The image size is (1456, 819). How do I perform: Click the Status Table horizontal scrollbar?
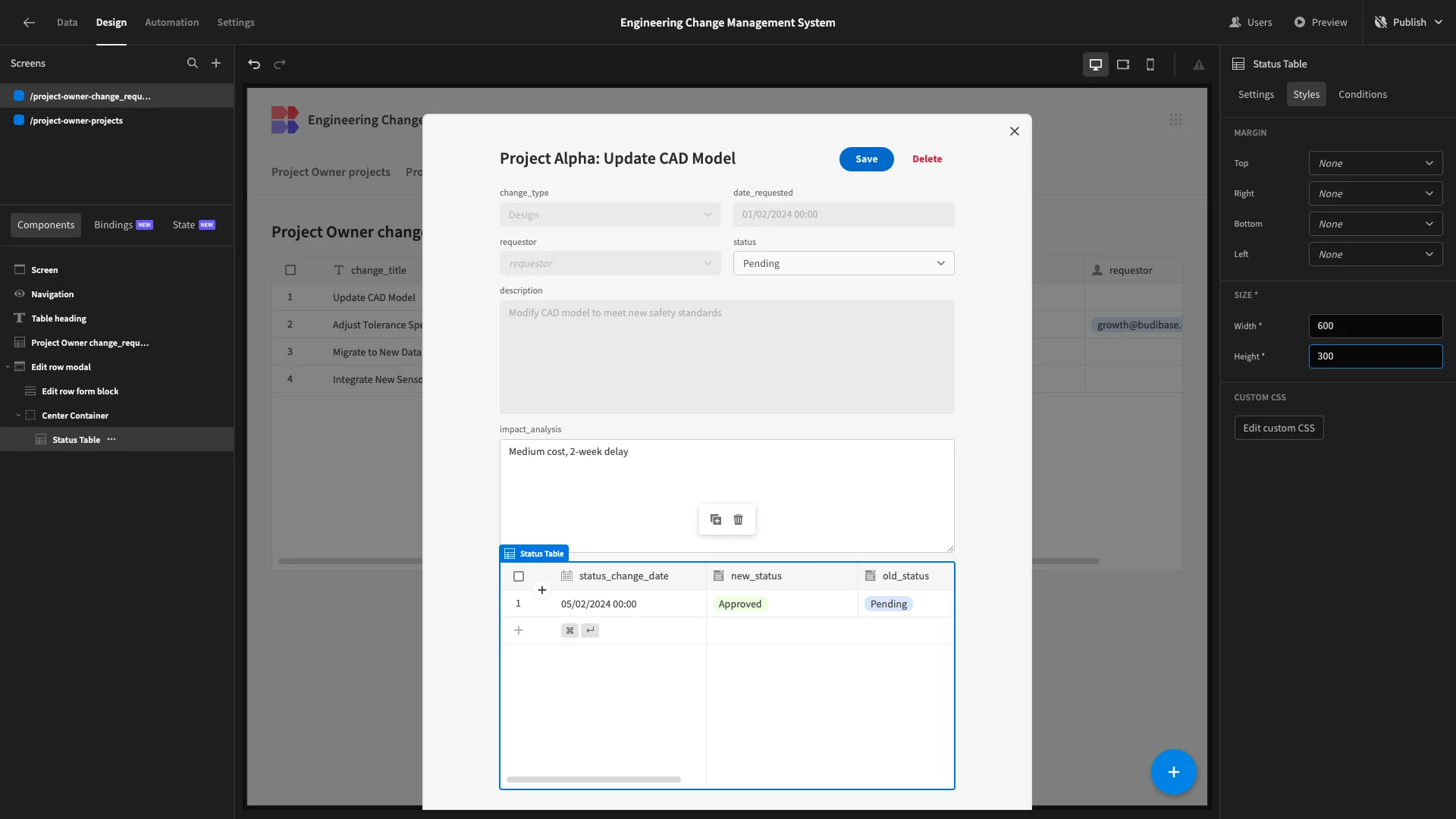(594, 780)
